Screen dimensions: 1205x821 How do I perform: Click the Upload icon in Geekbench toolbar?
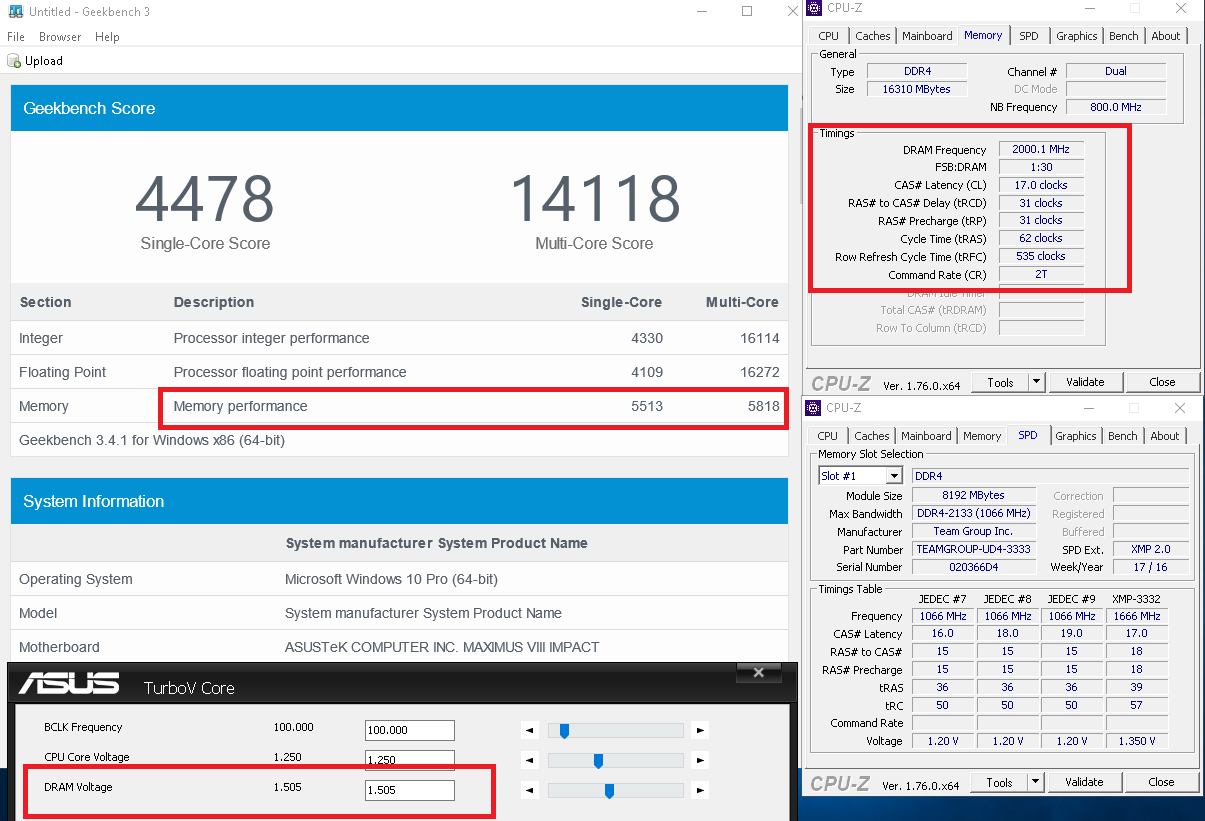pos(14,61)
